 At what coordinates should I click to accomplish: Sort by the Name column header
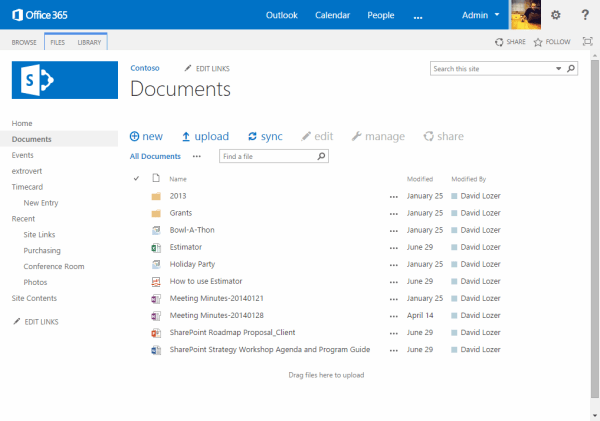point(178,179)
